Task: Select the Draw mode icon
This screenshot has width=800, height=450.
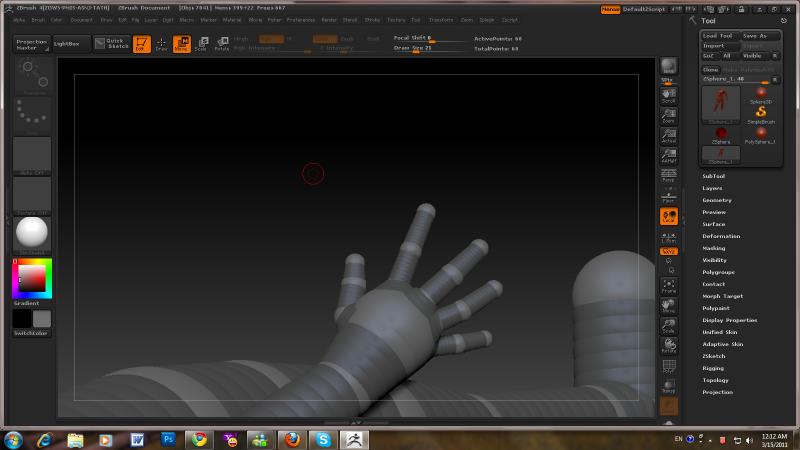Action: click(161, 44)
